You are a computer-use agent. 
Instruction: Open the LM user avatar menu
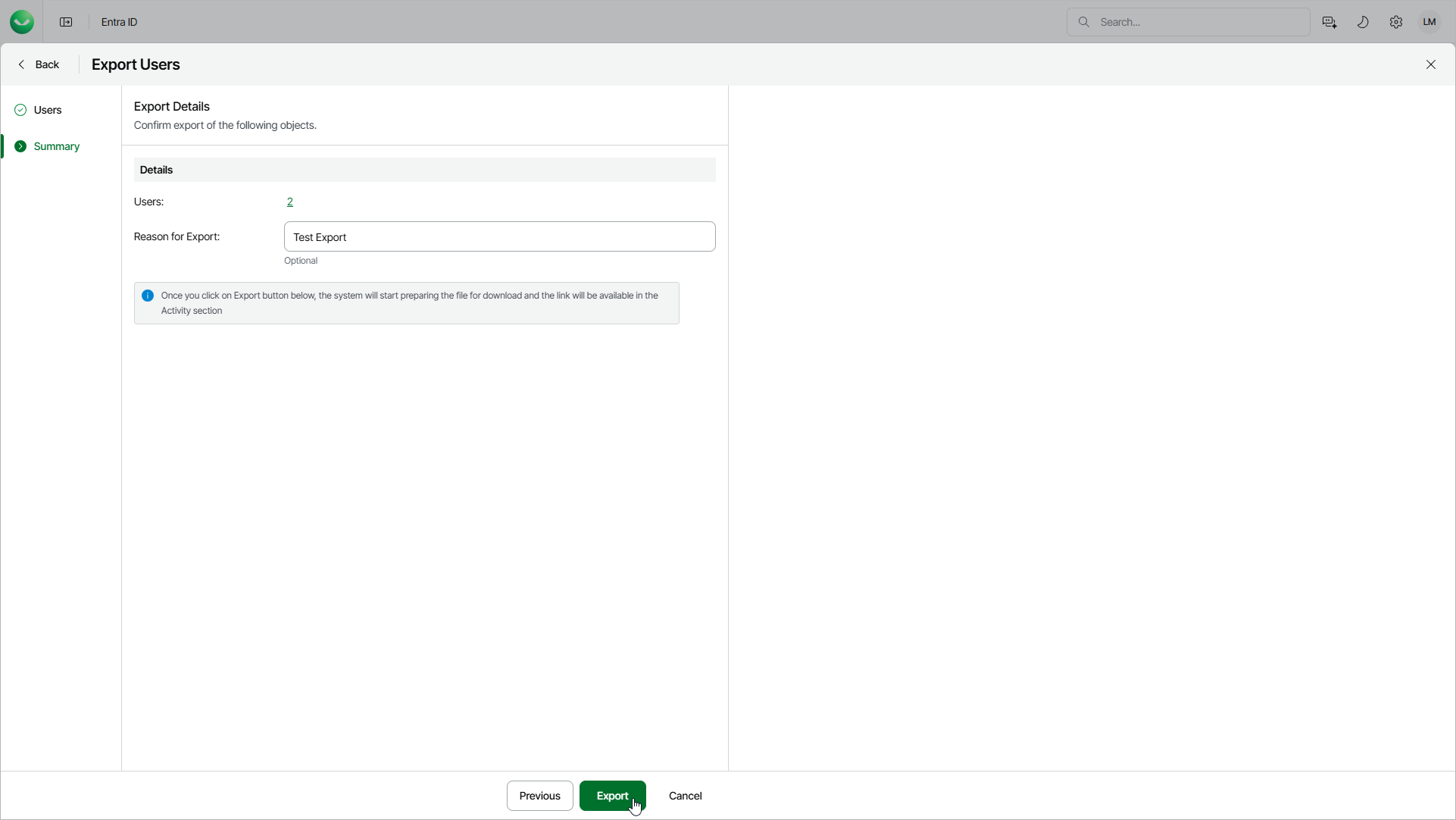tap(1429, 22)
